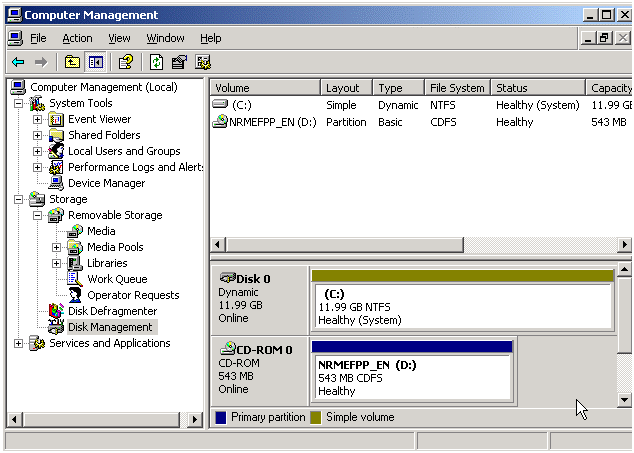The width and height of the screenshot is (634, 453).
Task: Open the Help question mark toolbar icon
Action: tap(126, 62)
